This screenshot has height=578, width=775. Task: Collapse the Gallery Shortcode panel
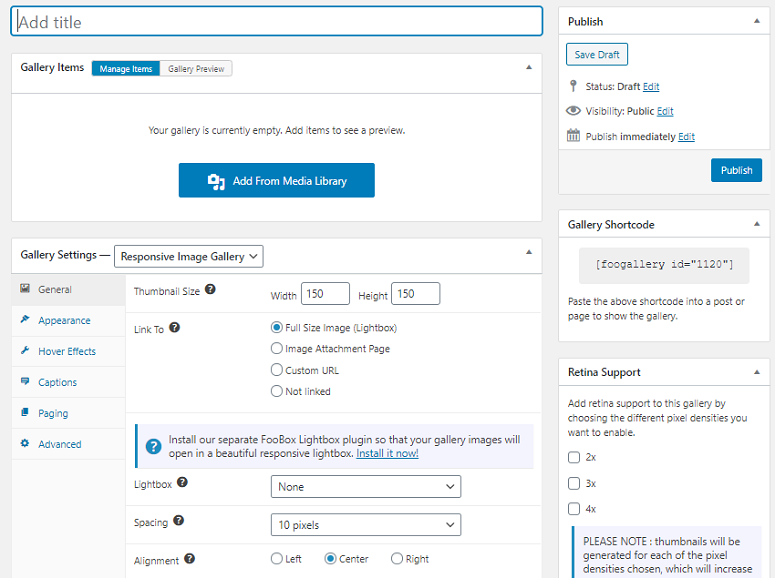755,225
